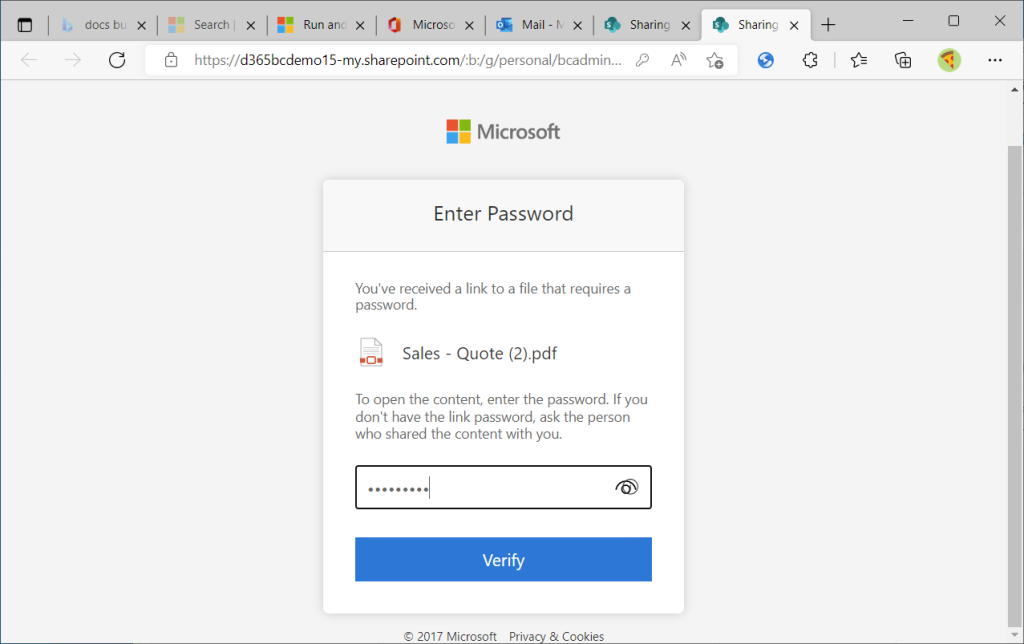Switch to the Run and tab

pos(312,25)
